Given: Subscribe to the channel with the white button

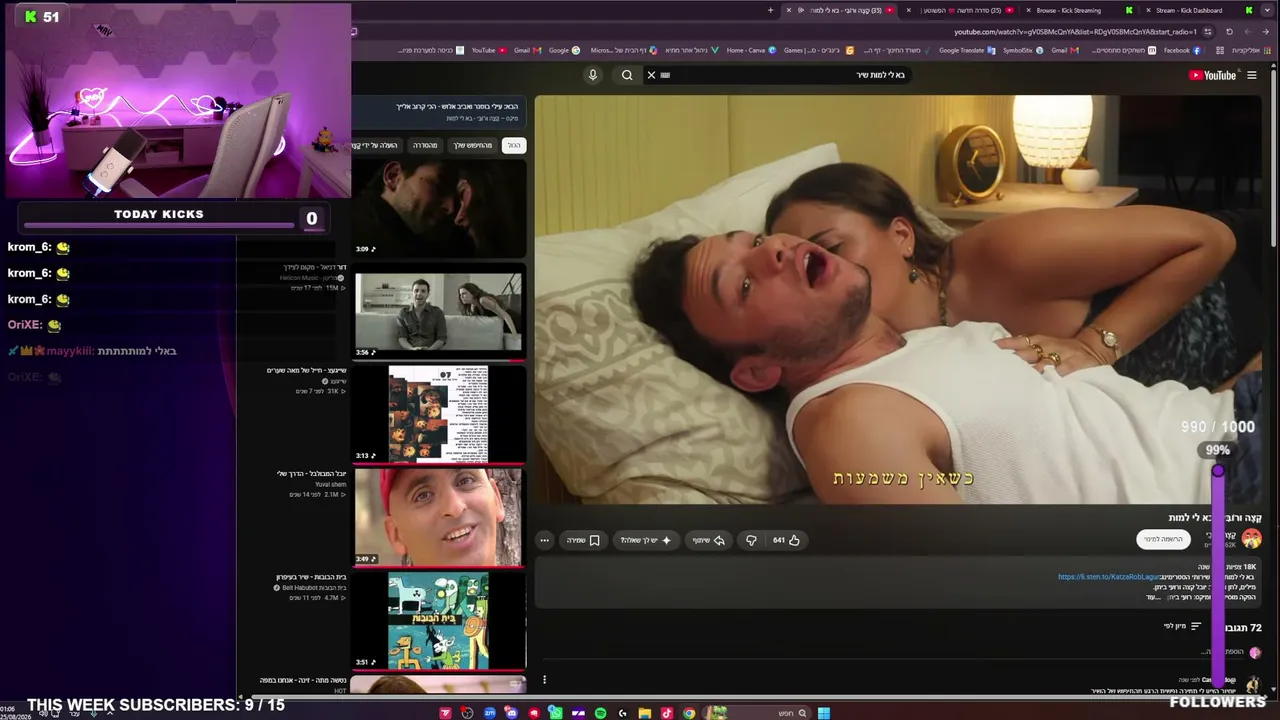Looking at the screenshot, I should (x=1164, y=540).
